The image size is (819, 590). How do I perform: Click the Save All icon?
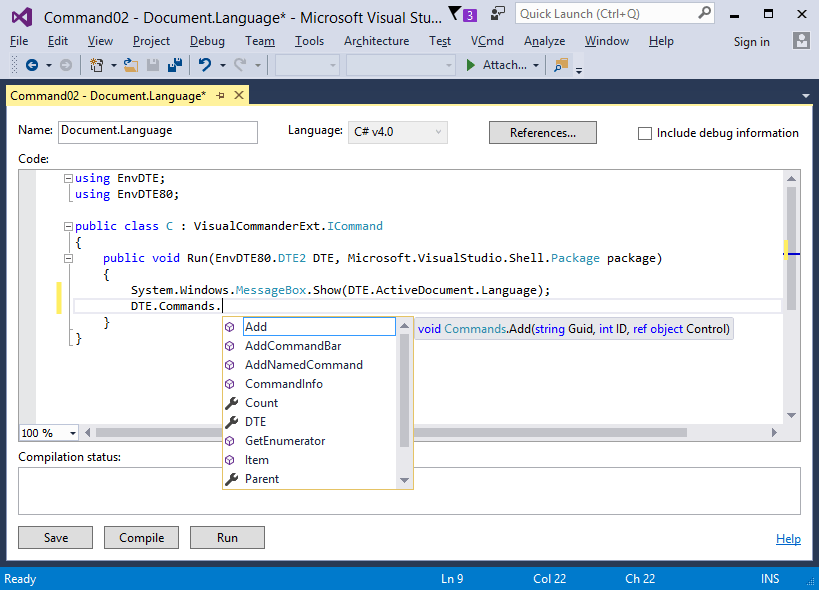(x=174, y=65)
